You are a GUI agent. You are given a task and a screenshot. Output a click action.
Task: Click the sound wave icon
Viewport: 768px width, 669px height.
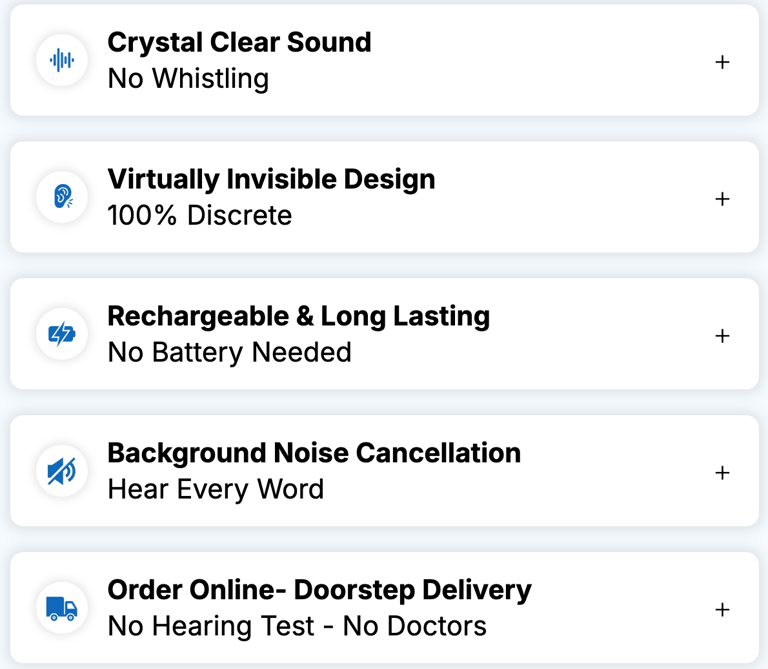[62, 61]
